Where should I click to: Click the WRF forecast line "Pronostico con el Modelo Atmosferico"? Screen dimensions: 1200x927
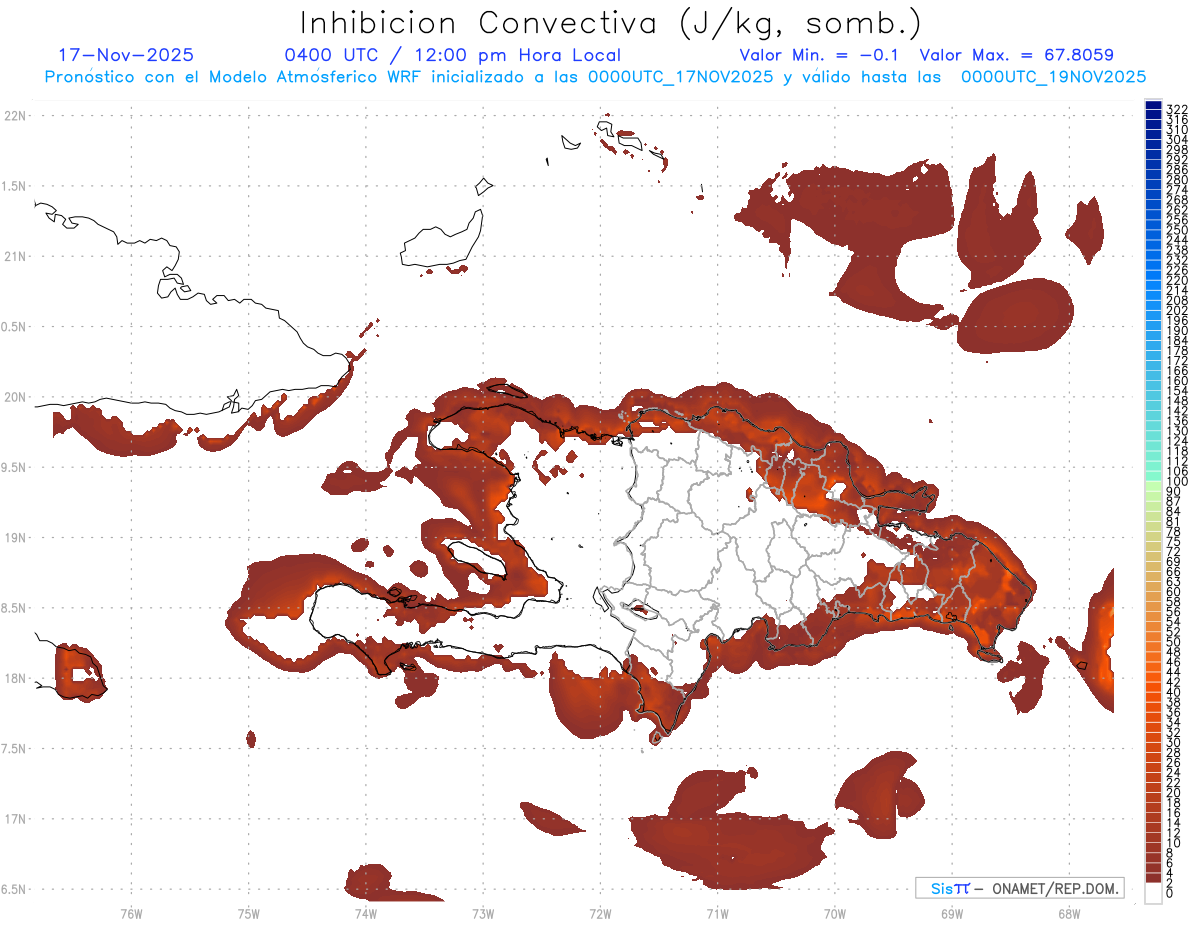coord(213,76)
